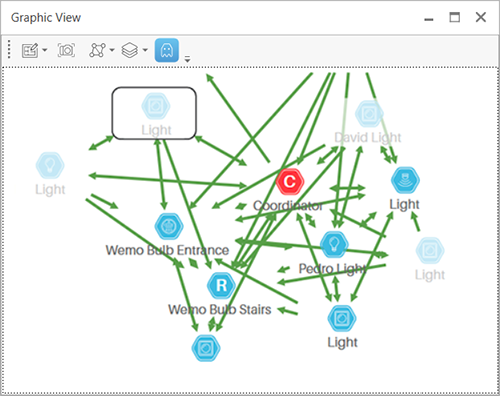Select the red Coordinator node
Image resolution: width=500 pixels, height=396 pixels.
click(x=290, y=181)
